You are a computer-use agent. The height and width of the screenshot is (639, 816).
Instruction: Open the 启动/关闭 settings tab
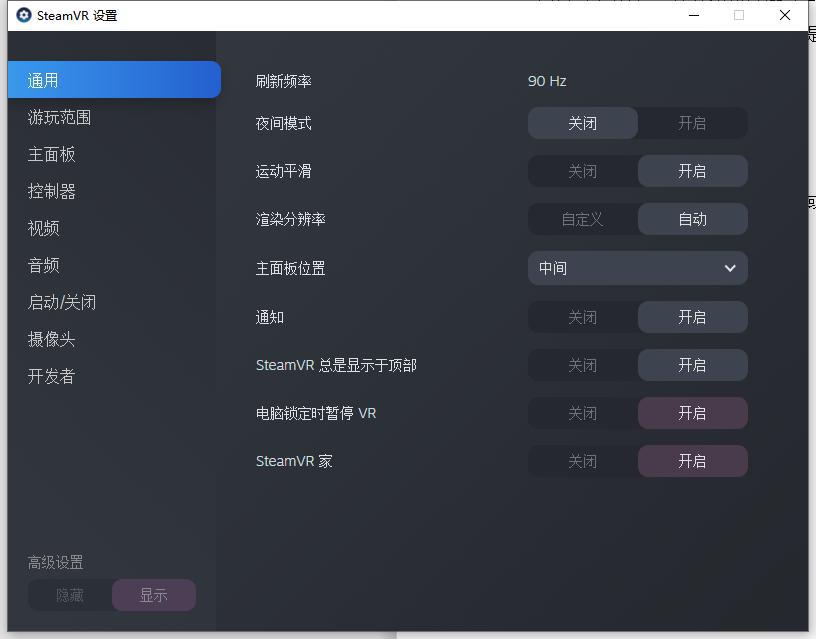tap(61, 302)
